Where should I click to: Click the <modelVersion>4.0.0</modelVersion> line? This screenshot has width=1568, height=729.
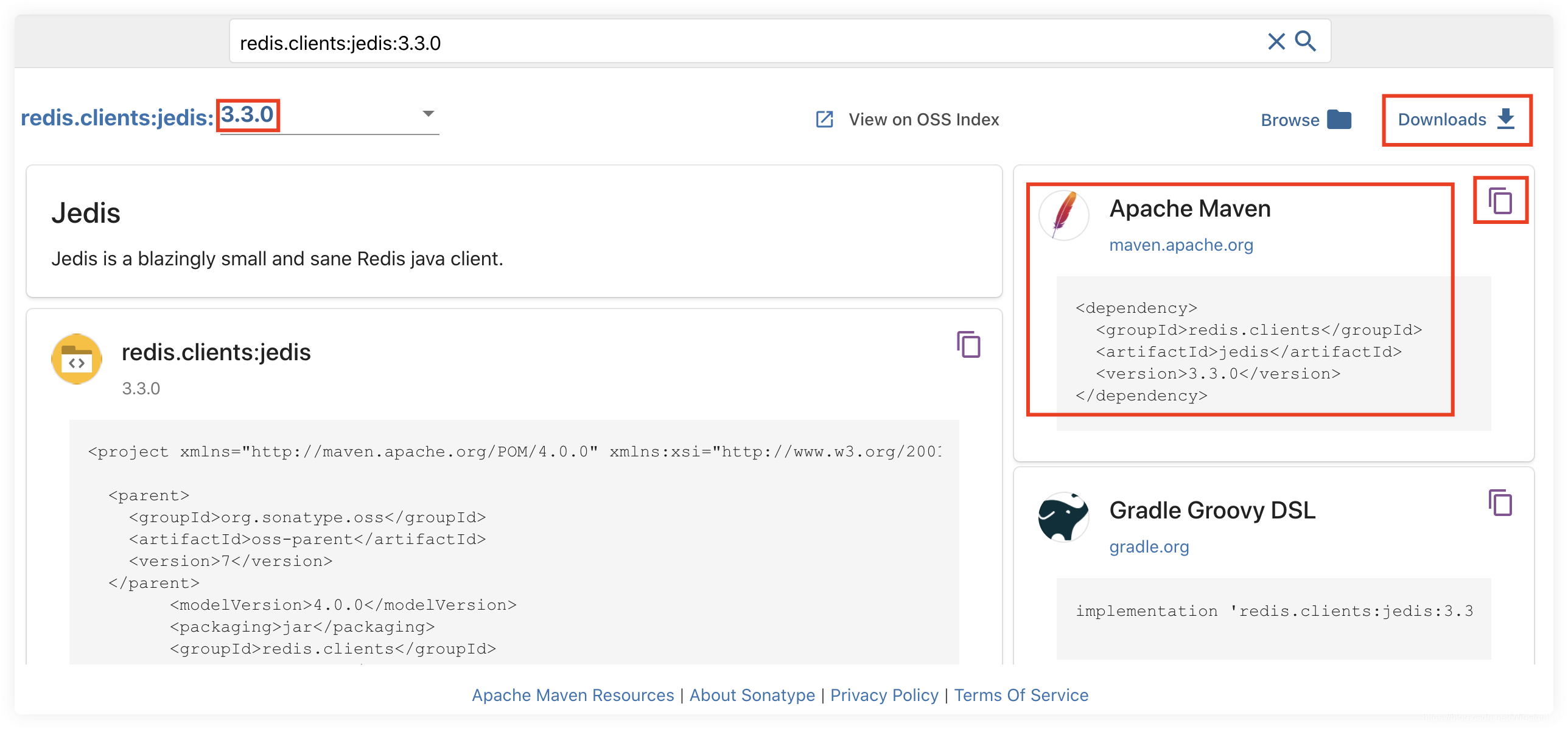(343, 605)
